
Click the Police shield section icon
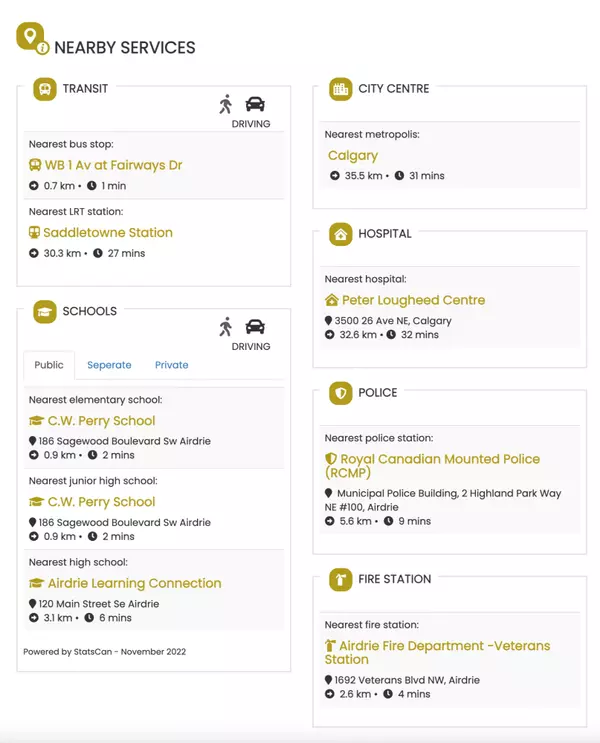(x=341, y=393)
